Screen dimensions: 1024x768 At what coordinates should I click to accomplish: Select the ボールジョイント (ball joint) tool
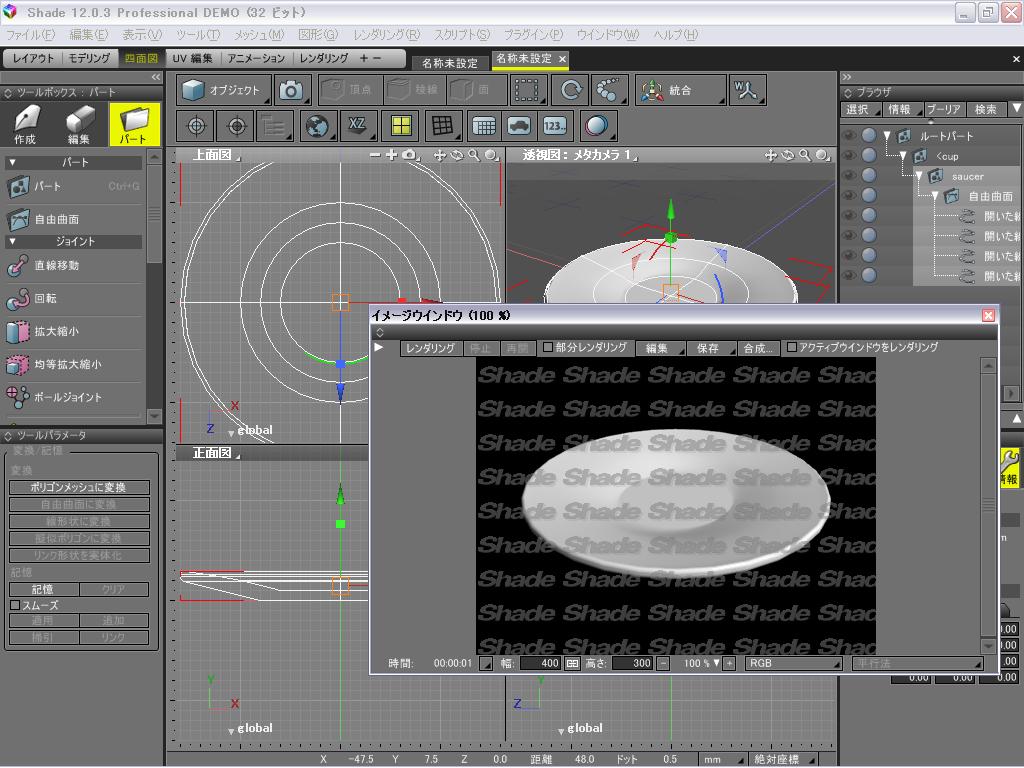pyautogui.click(x=67, y=397)
